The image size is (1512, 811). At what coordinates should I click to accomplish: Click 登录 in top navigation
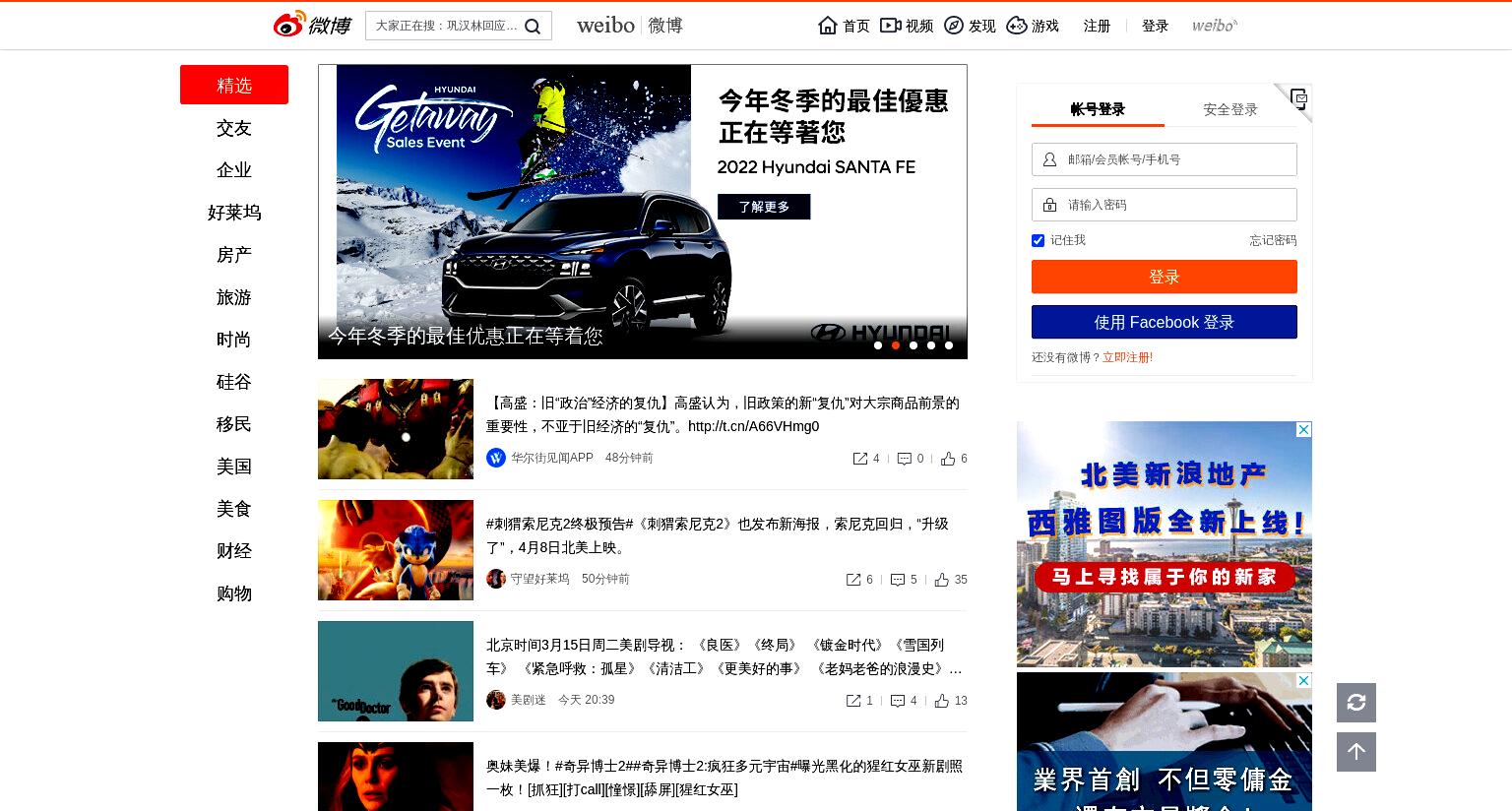(1155, 26)
